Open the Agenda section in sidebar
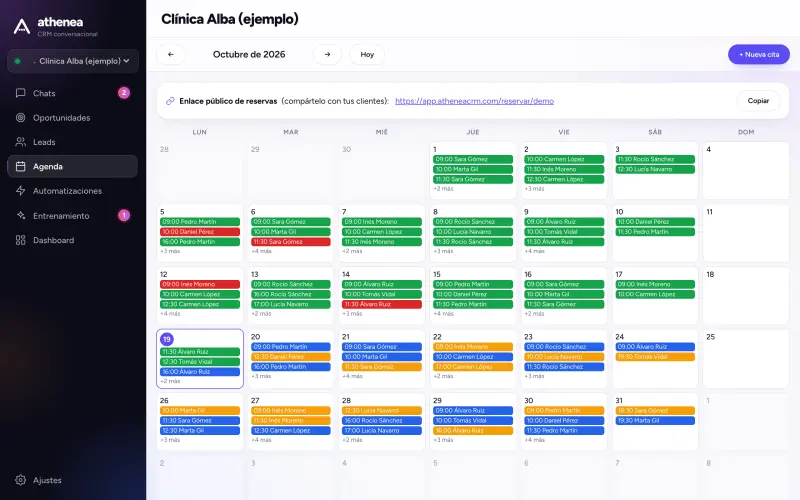Viewport: 800px width, 500px height. (x=72, y=166)
